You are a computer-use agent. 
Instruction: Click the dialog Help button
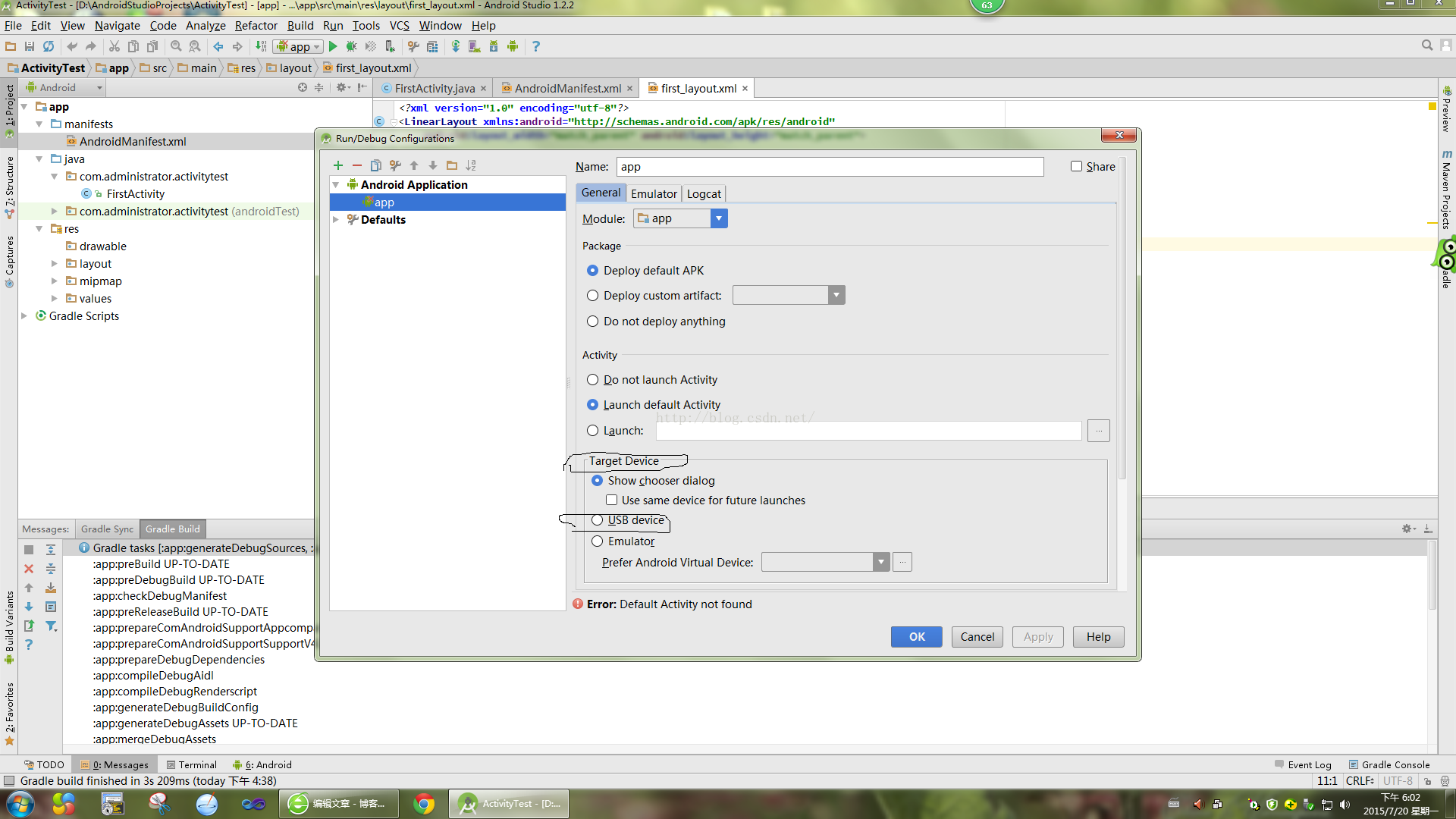1098,637
